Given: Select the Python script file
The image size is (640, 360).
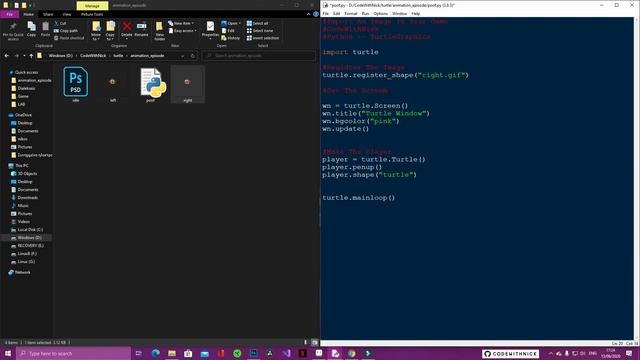Looking at the screenshot, I should pyautogui.click(x=150, y=84).
